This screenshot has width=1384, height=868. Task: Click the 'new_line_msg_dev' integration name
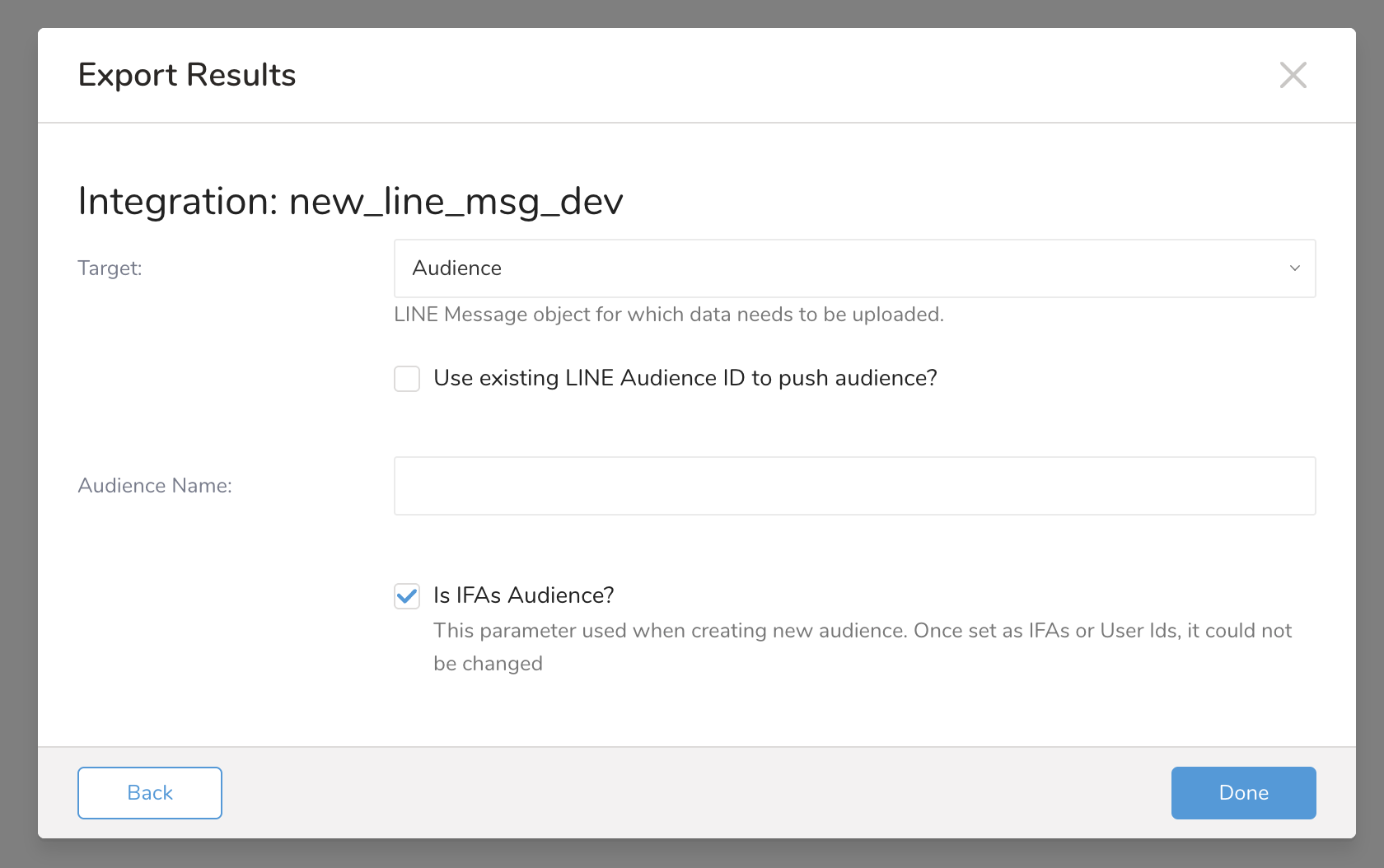(x=456, y=201)
